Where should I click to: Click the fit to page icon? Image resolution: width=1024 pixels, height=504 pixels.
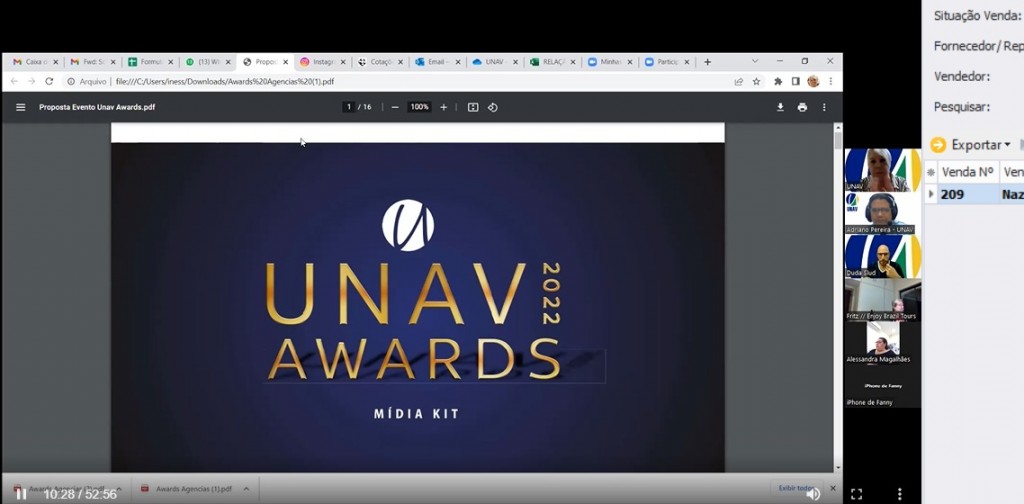473,107
